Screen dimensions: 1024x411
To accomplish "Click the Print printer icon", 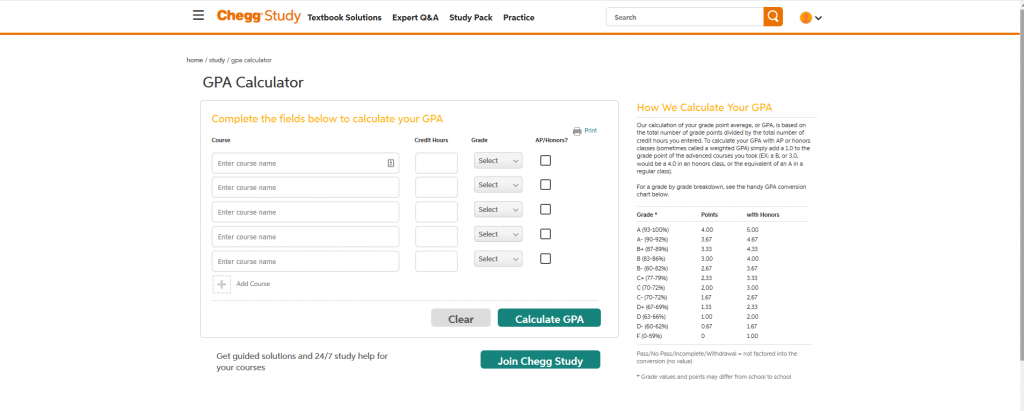I will pyautogui.click(x=577, y=131).
